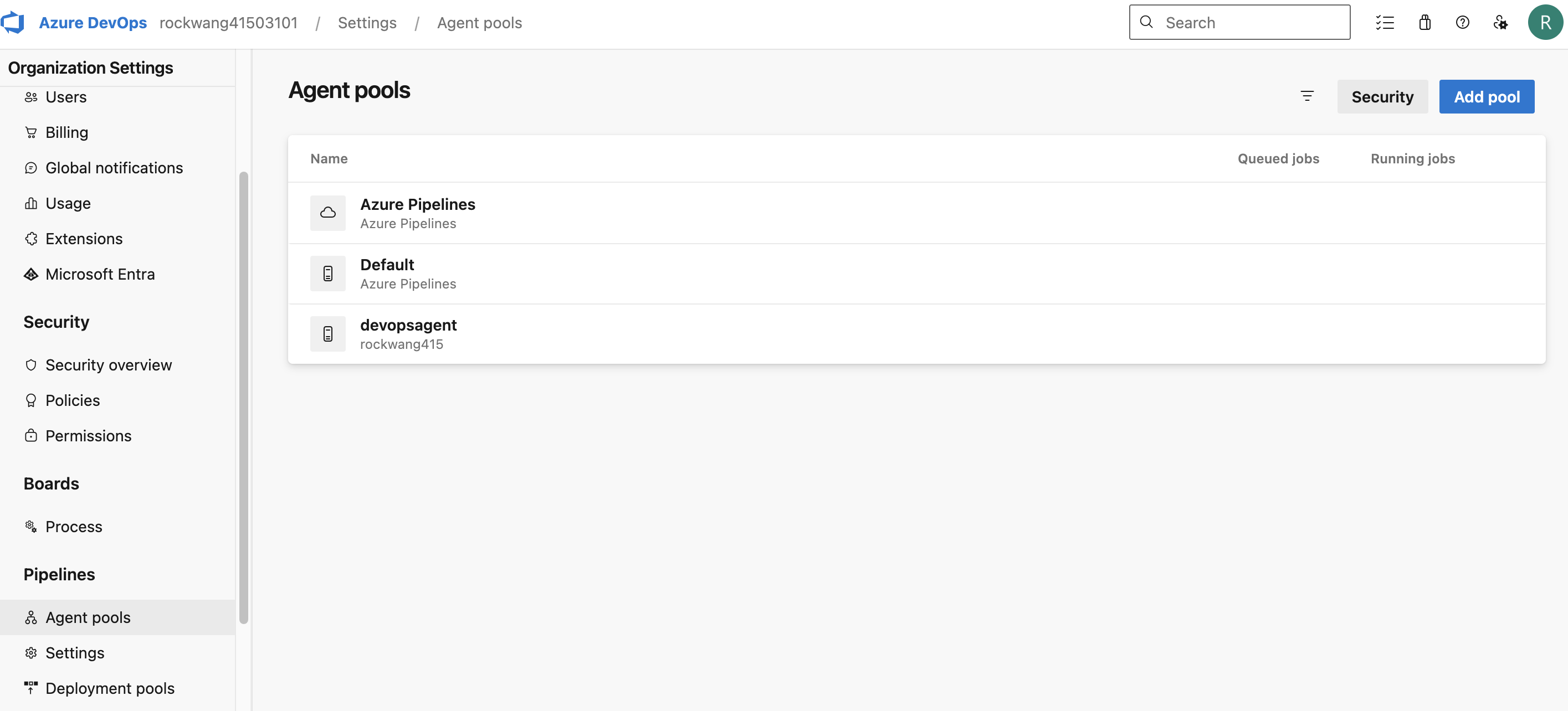Click the Running jobs column header
Viewport: 1568px width, 711px height.
point(1413,159)
